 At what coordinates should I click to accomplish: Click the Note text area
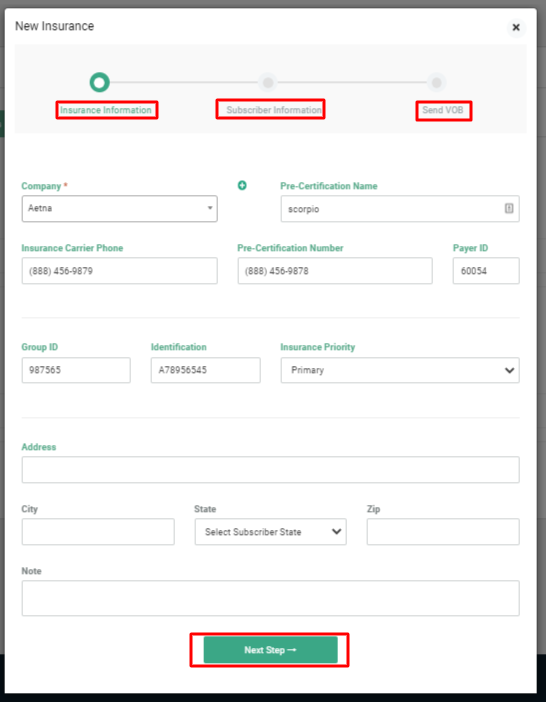tap(270, 598)
